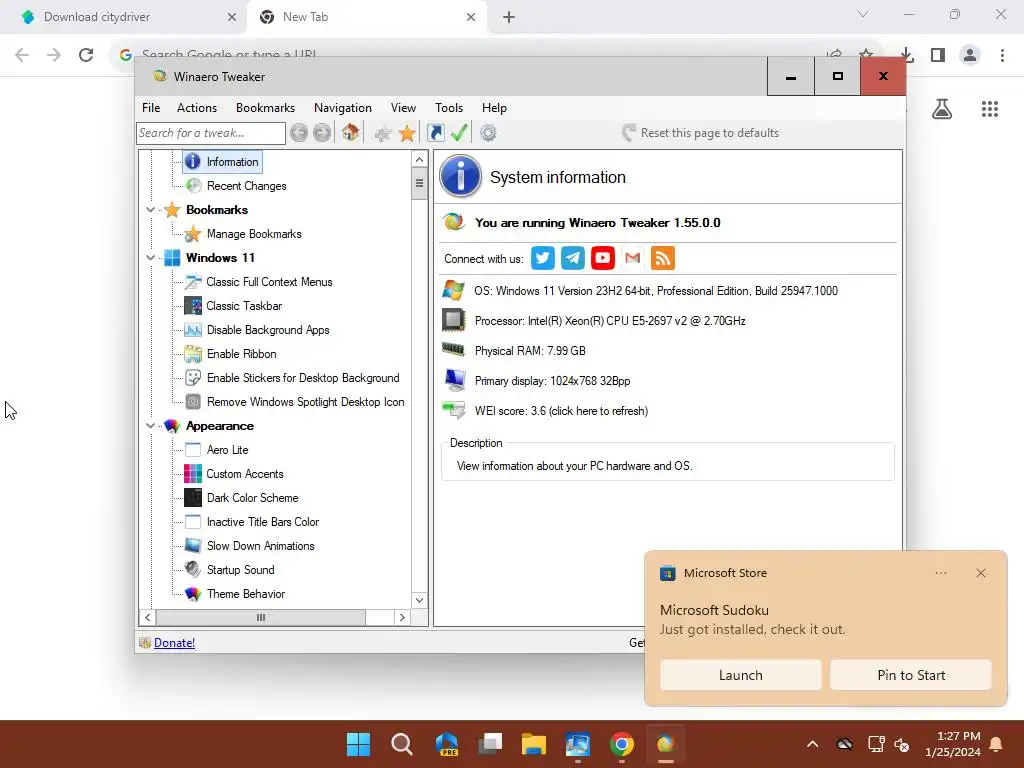Click the add bookmark star-plus icon
Screen dimensions: 1024x768
pos(383,134)
